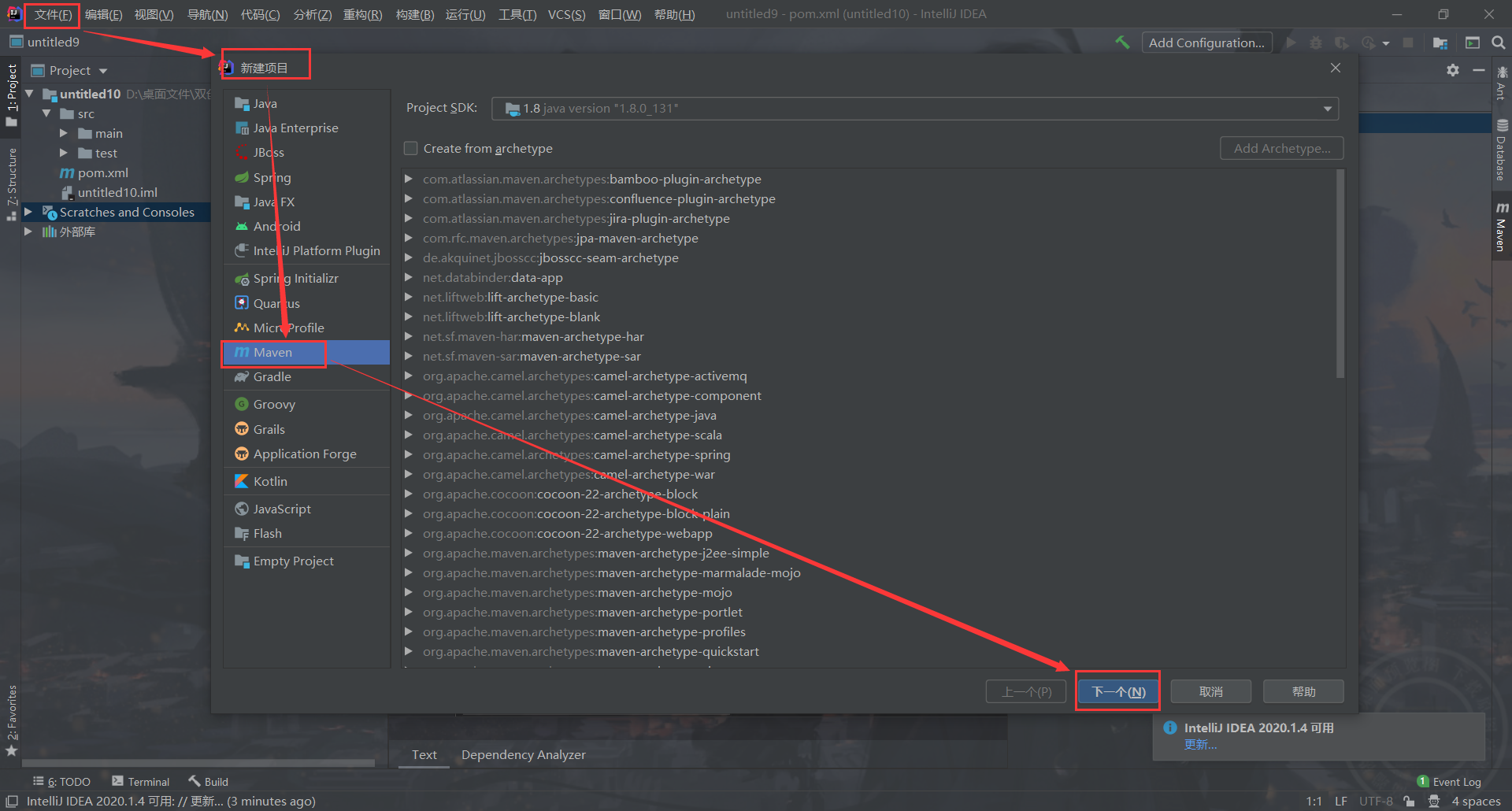Screen dimensions: 1512x811
Task: Hide Project panel using minimize dash icon
Action: click(x=1479, y=70)
